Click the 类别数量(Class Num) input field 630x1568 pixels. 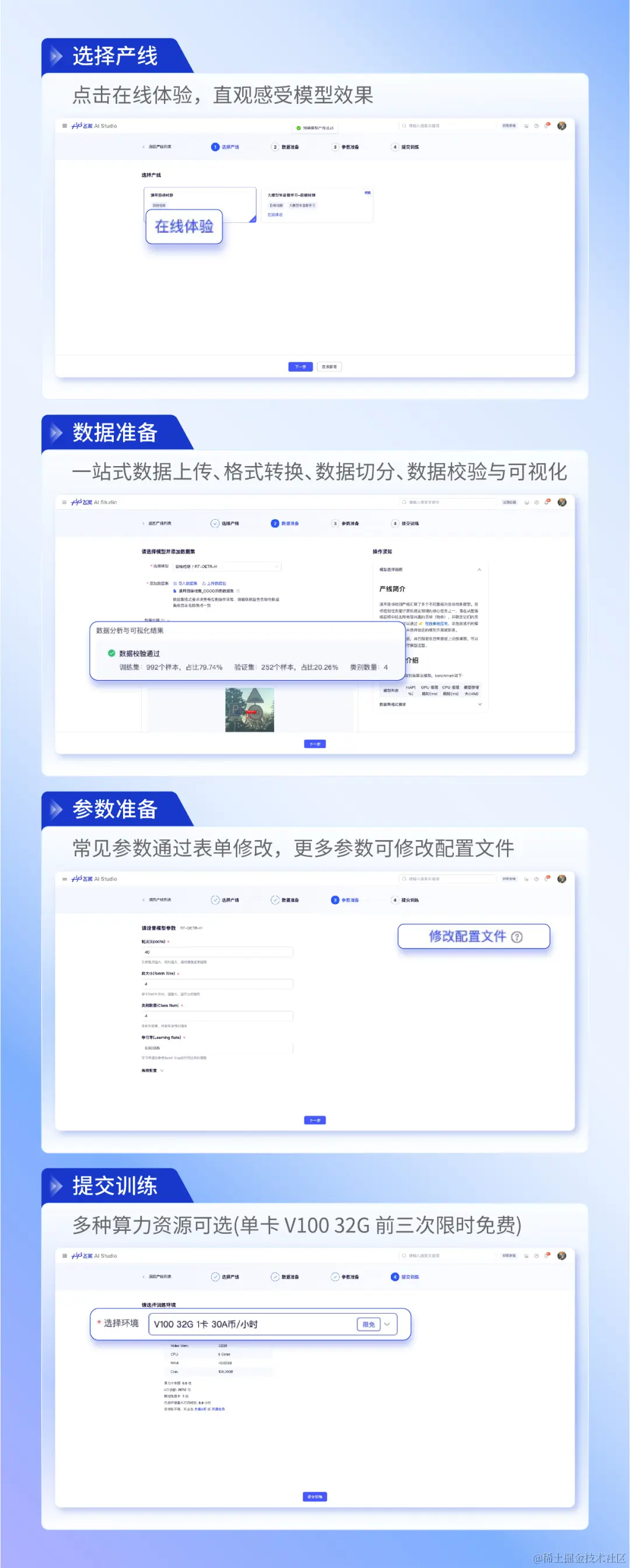pyautogui.click(x=218, y=1016)
